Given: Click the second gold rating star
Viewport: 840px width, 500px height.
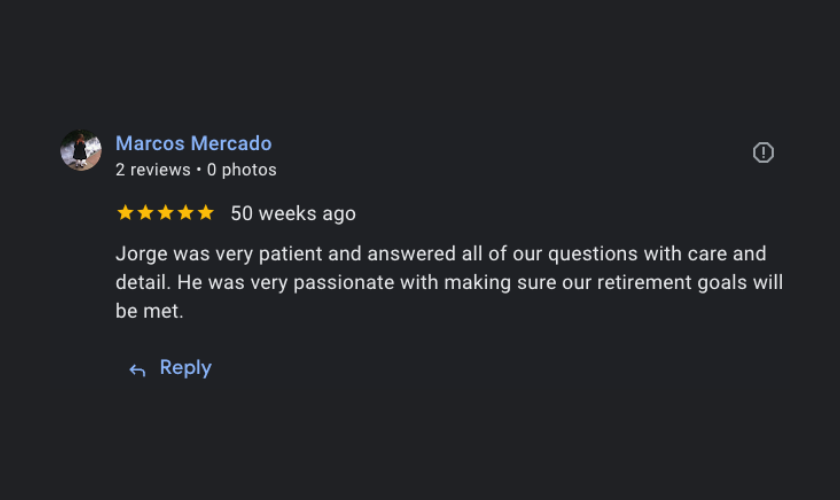Looking at the screenshot, I should tap(145, 213).
